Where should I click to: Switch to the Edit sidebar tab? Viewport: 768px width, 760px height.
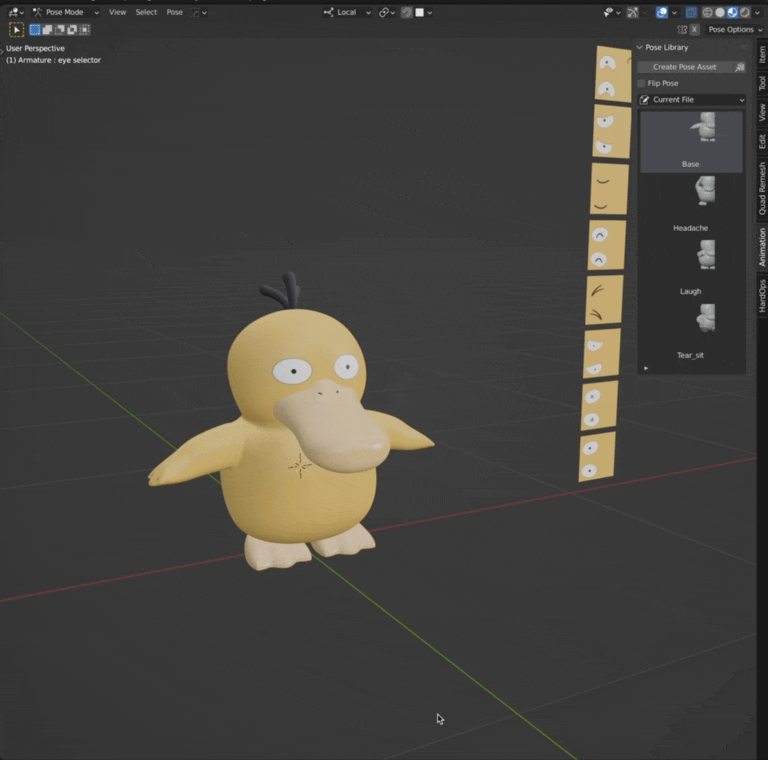(762, 142)
